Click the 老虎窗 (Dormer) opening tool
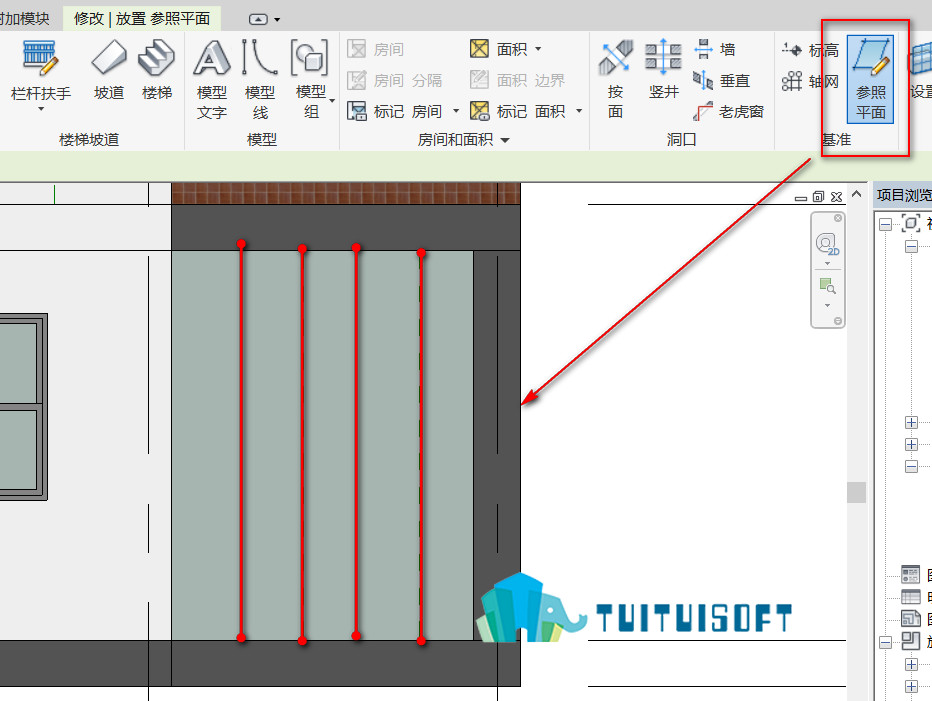This screenshot has width=932, height=701. 729,111
